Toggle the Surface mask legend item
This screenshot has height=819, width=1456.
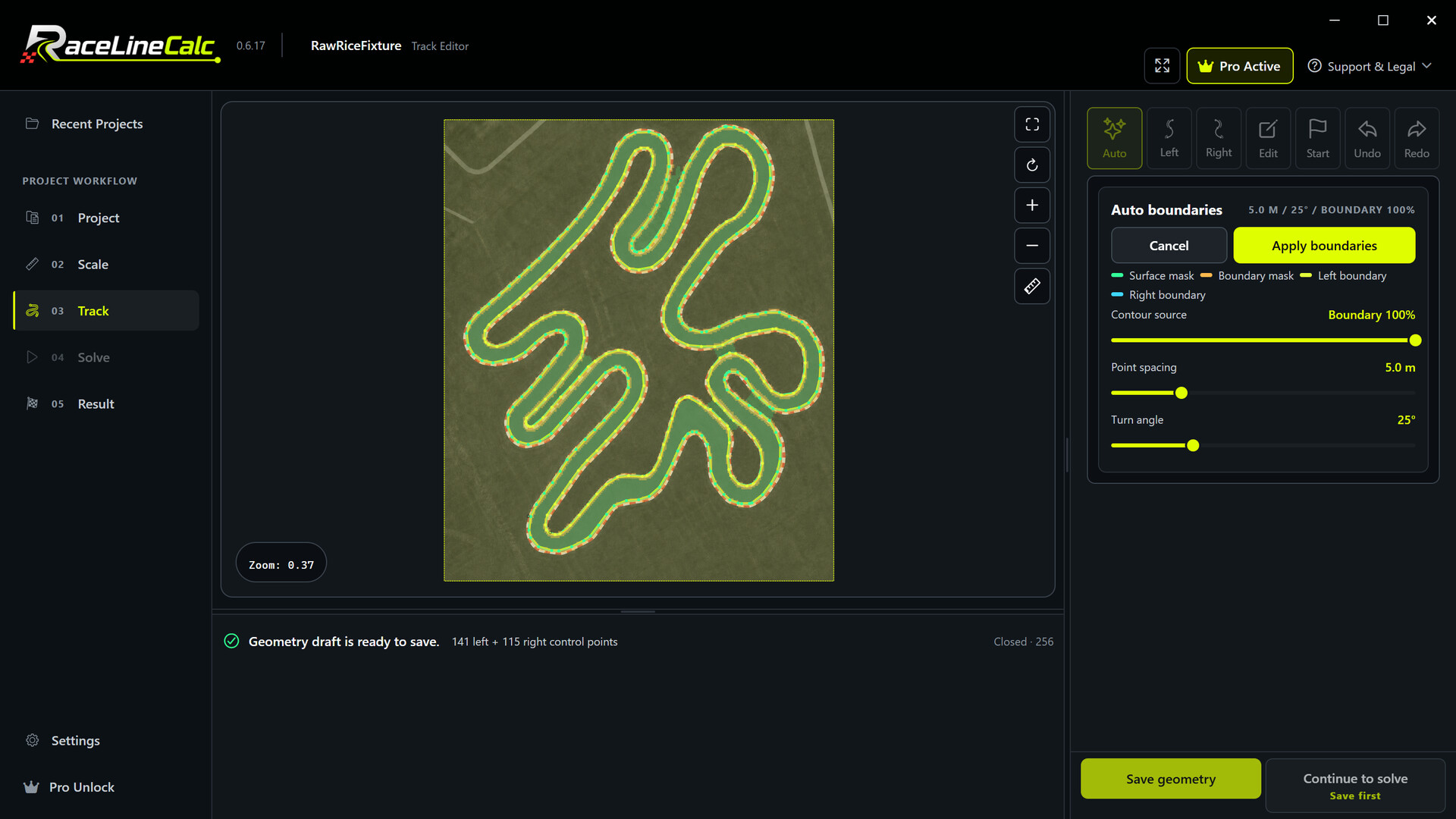tap(1153, 275)
